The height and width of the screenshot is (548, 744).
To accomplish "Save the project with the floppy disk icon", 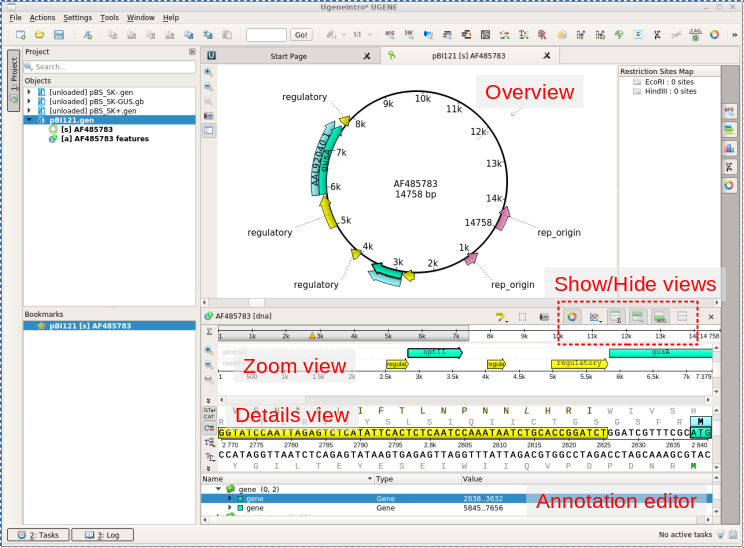I will [58, 35].
